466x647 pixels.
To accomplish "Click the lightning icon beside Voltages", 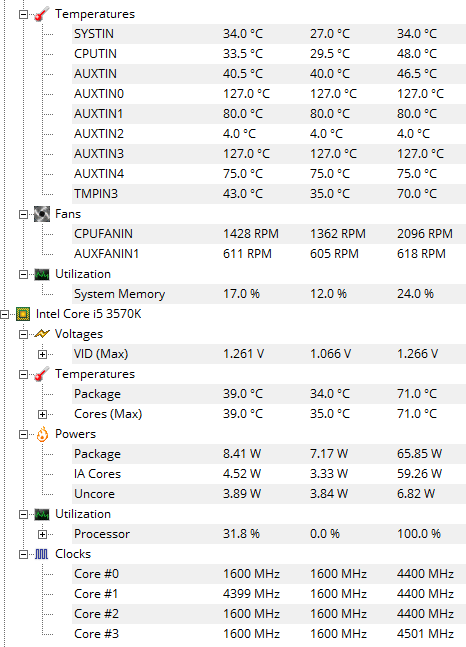I will click(x=42, y=334).
